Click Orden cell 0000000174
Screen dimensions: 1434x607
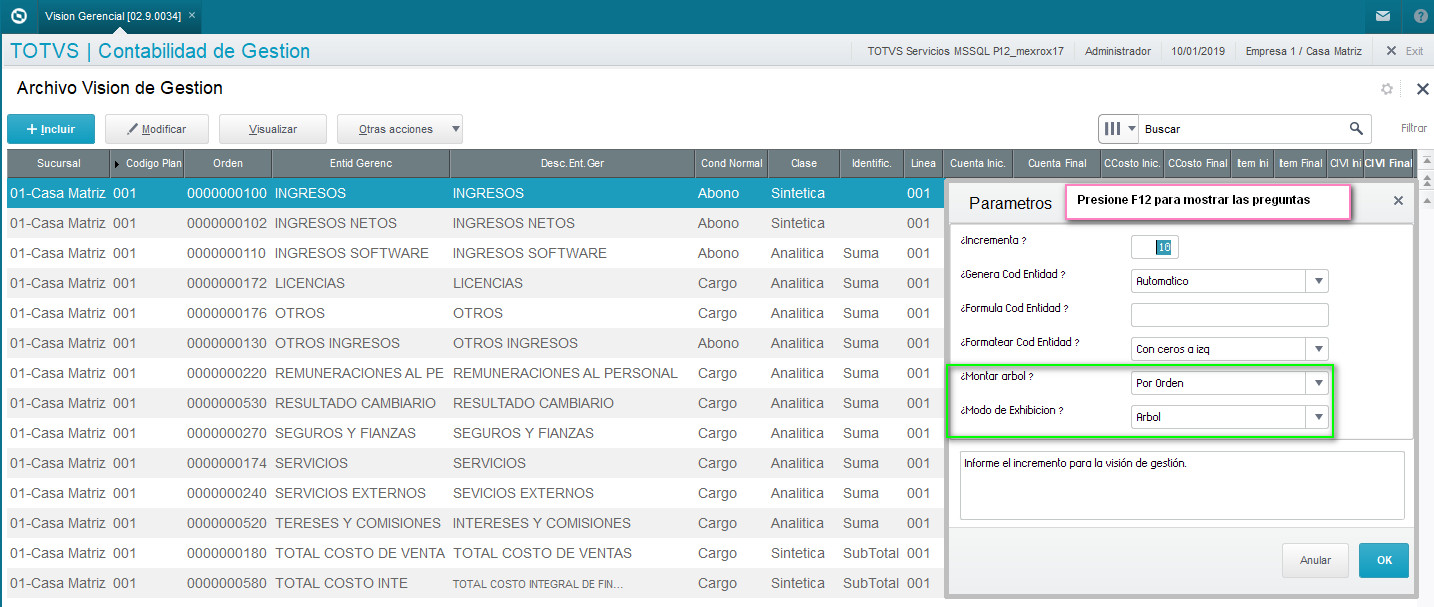(x=227, y=463)
